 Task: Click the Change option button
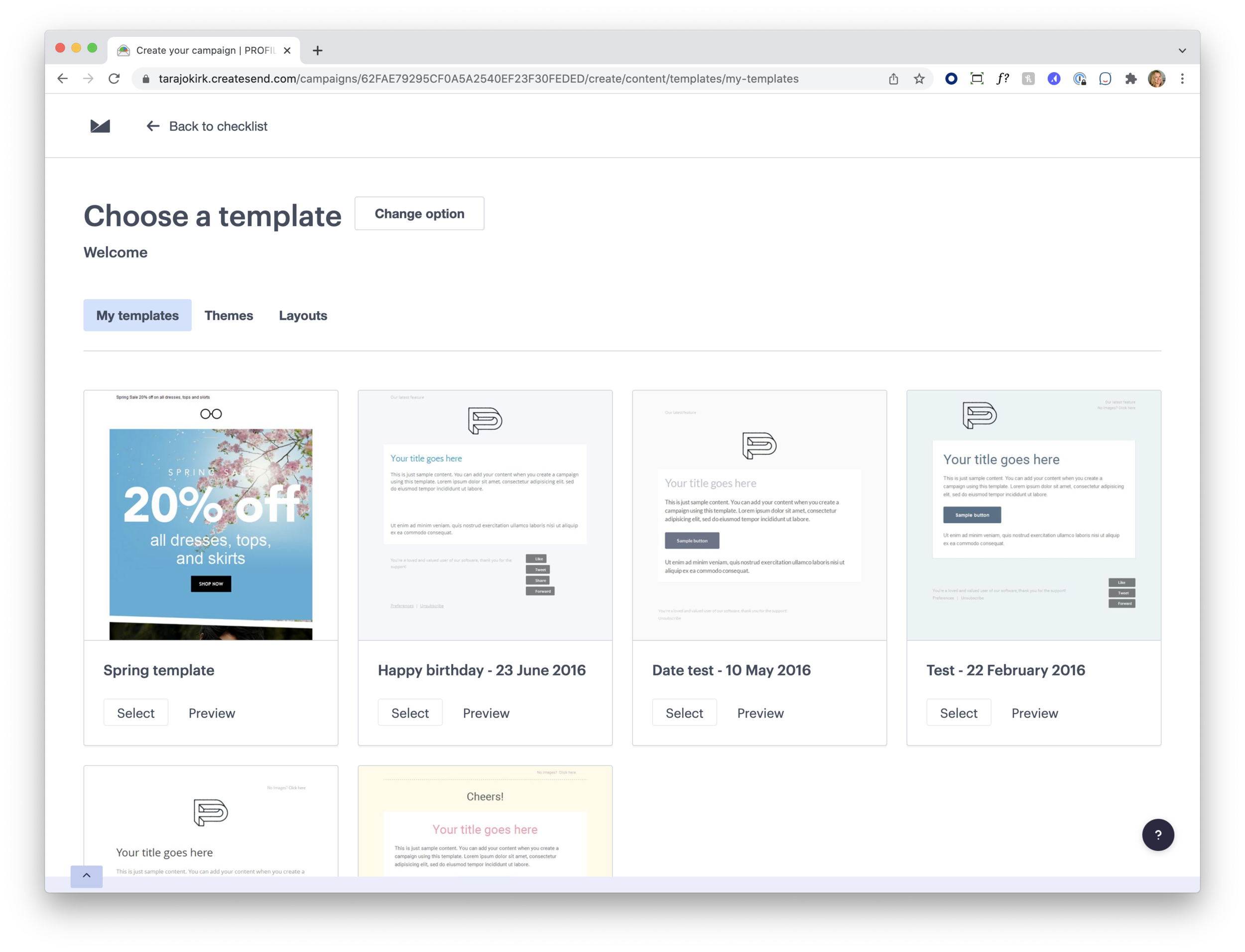pyautogui.click(x=419, y=214)
